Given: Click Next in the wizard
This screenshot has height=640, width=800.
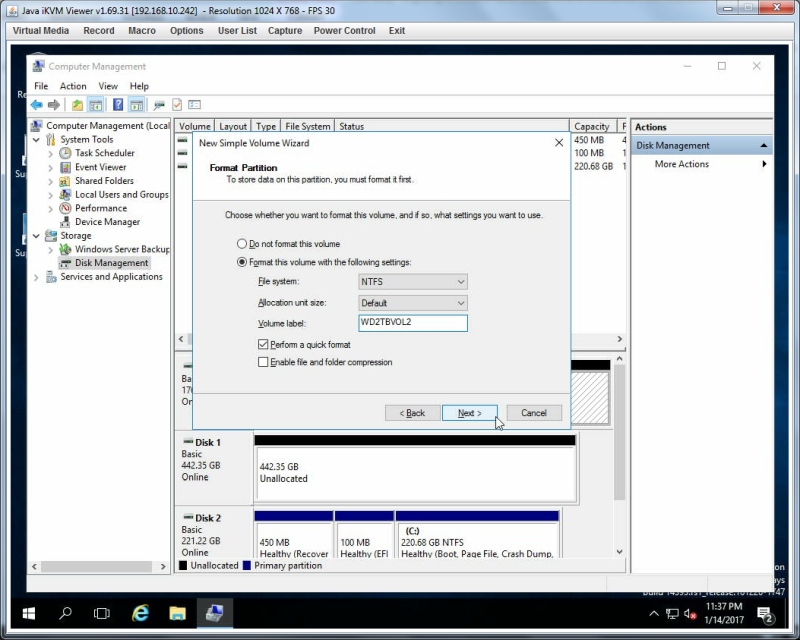Looking at the screenshot, I should [x=469, y=413].
